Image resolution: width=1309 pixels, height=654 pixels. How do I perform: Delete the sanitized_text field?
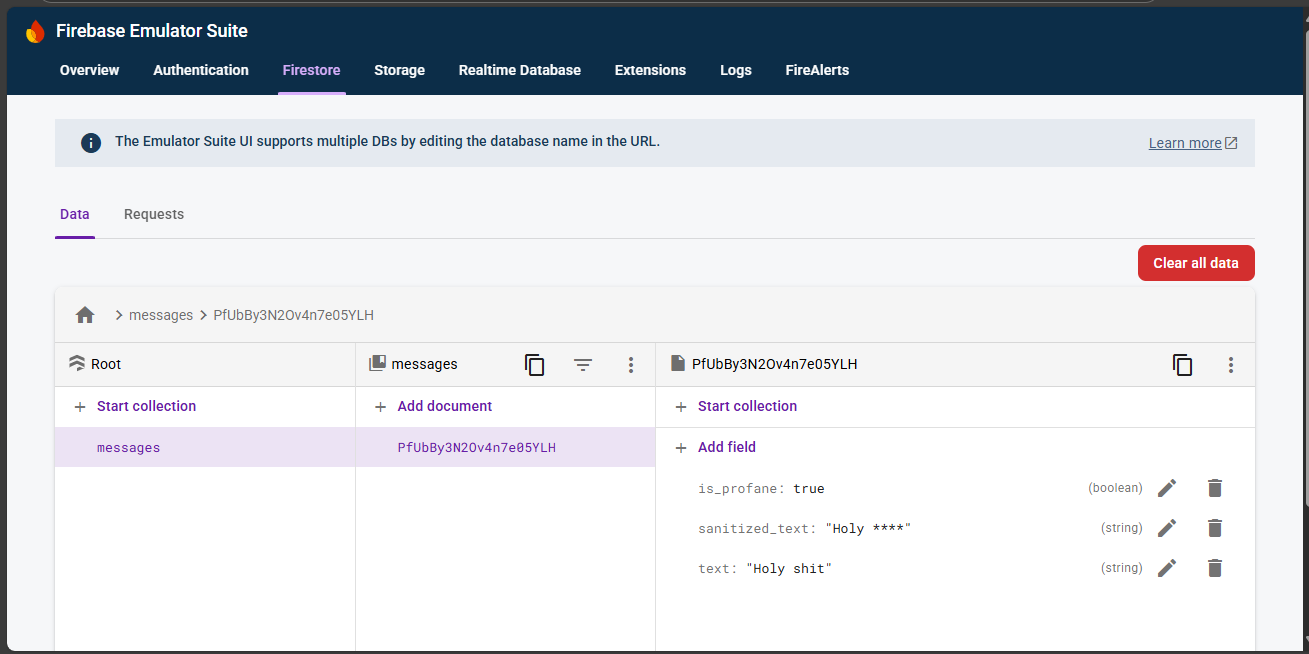pos(1215,528)
